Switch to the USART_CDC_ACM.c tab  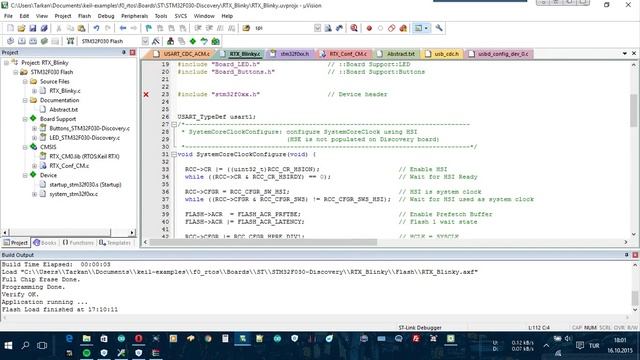[182, 54]
